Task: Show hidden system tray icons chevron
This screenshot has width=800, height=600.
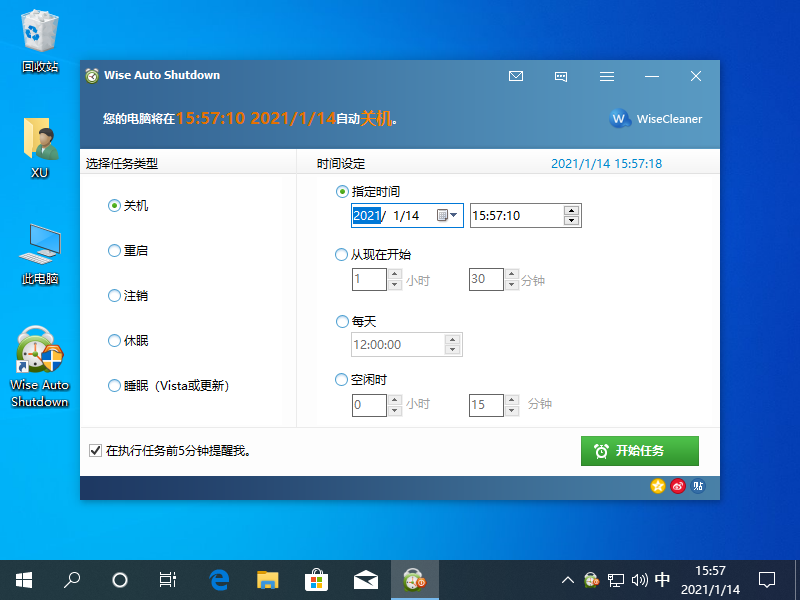Action: (x=567, y=580)
